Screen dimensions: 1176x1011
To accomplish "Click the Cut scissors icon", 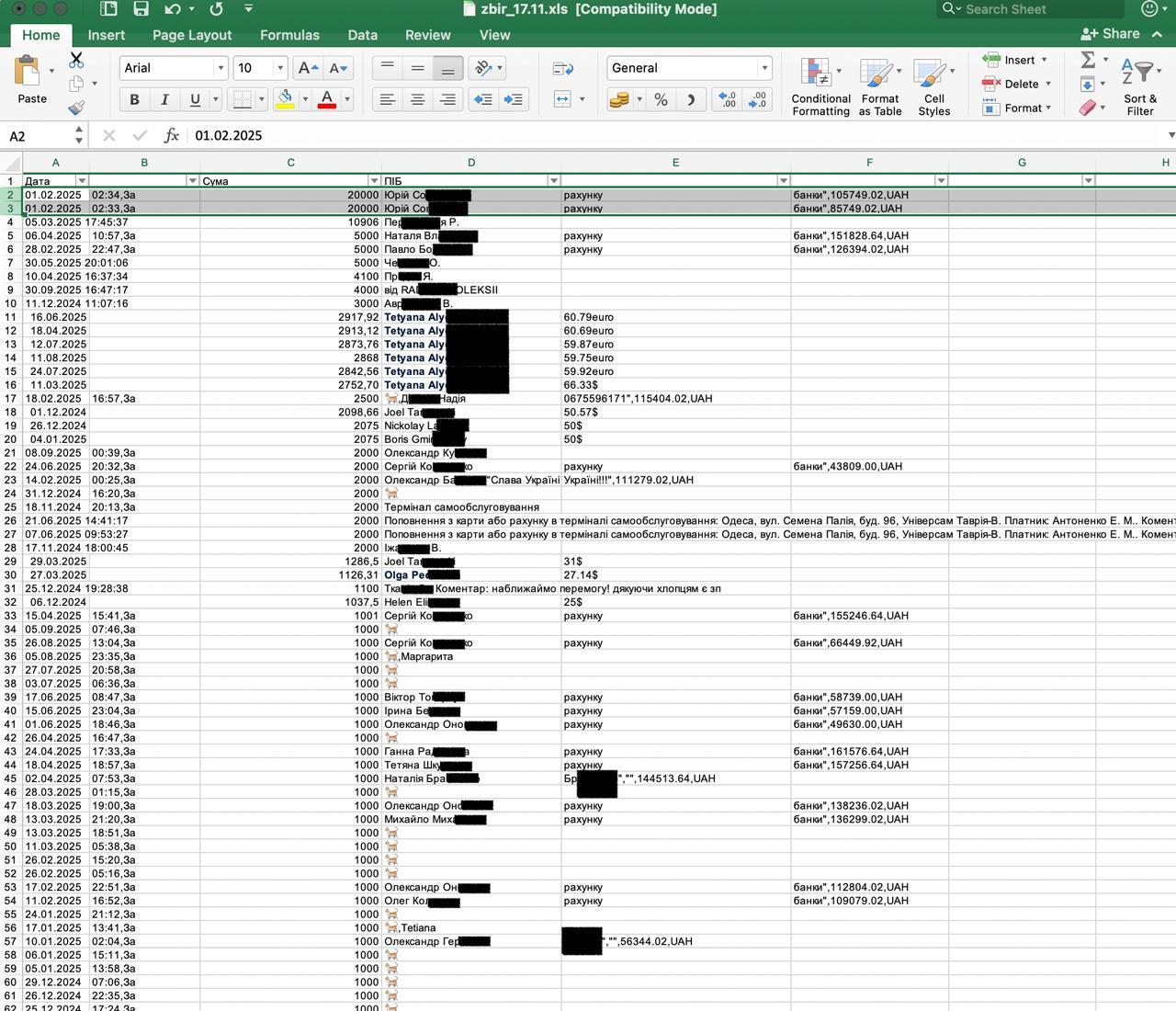I will 76,61.
